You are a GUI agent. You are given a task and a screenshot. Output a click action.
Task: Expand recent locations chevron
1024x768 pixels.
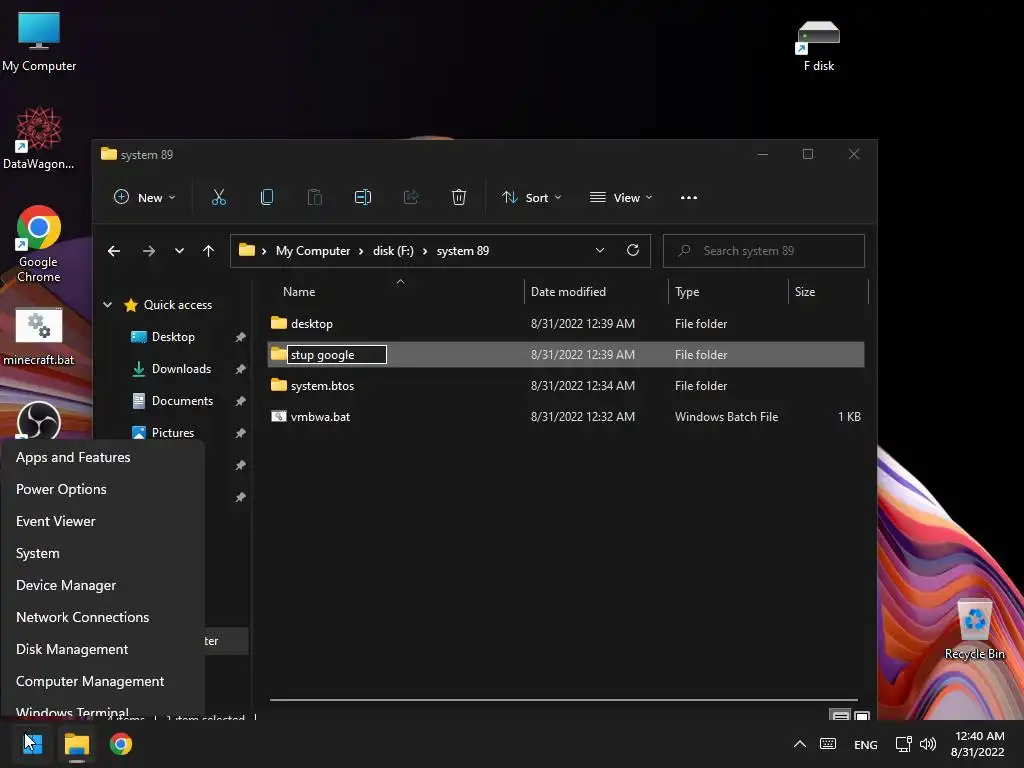click(179, 251)
